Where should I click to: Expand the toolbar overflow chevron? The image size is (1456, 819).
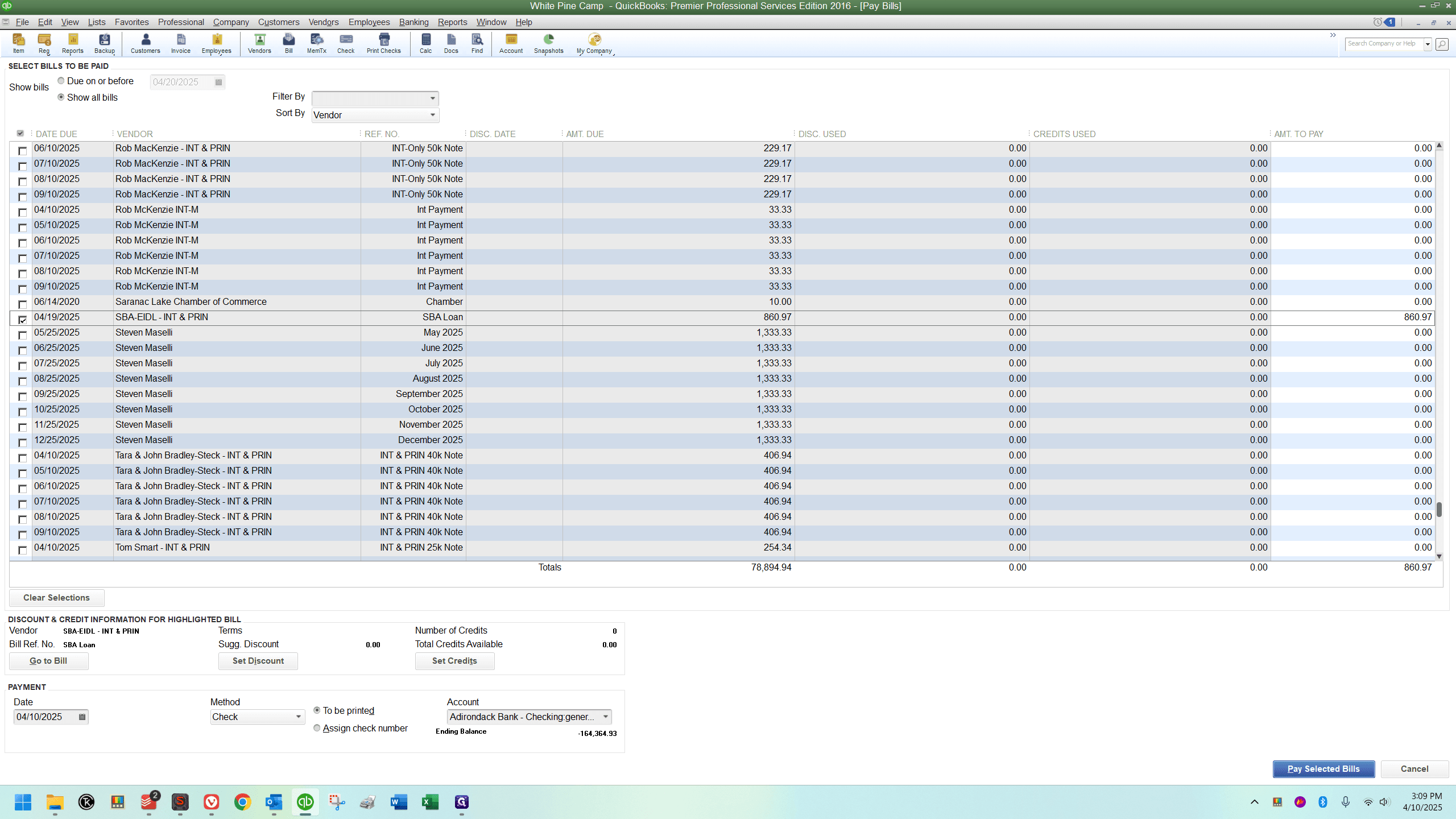tap(1333, 35)
